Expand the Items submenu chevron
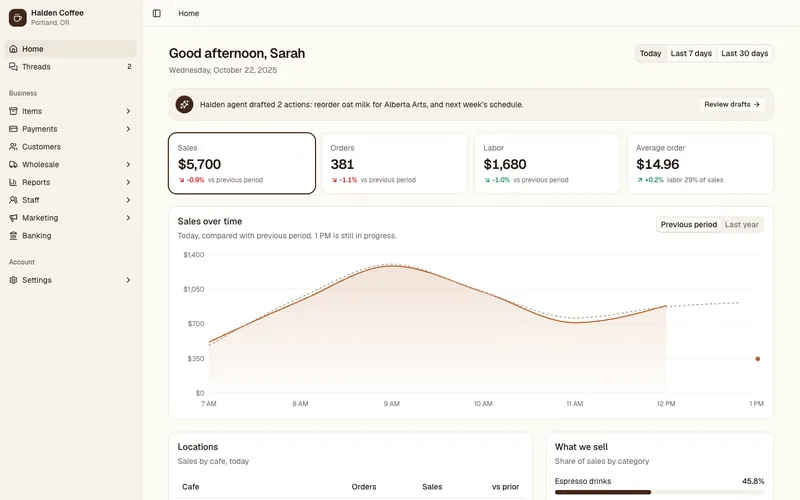 click(128, 111)
